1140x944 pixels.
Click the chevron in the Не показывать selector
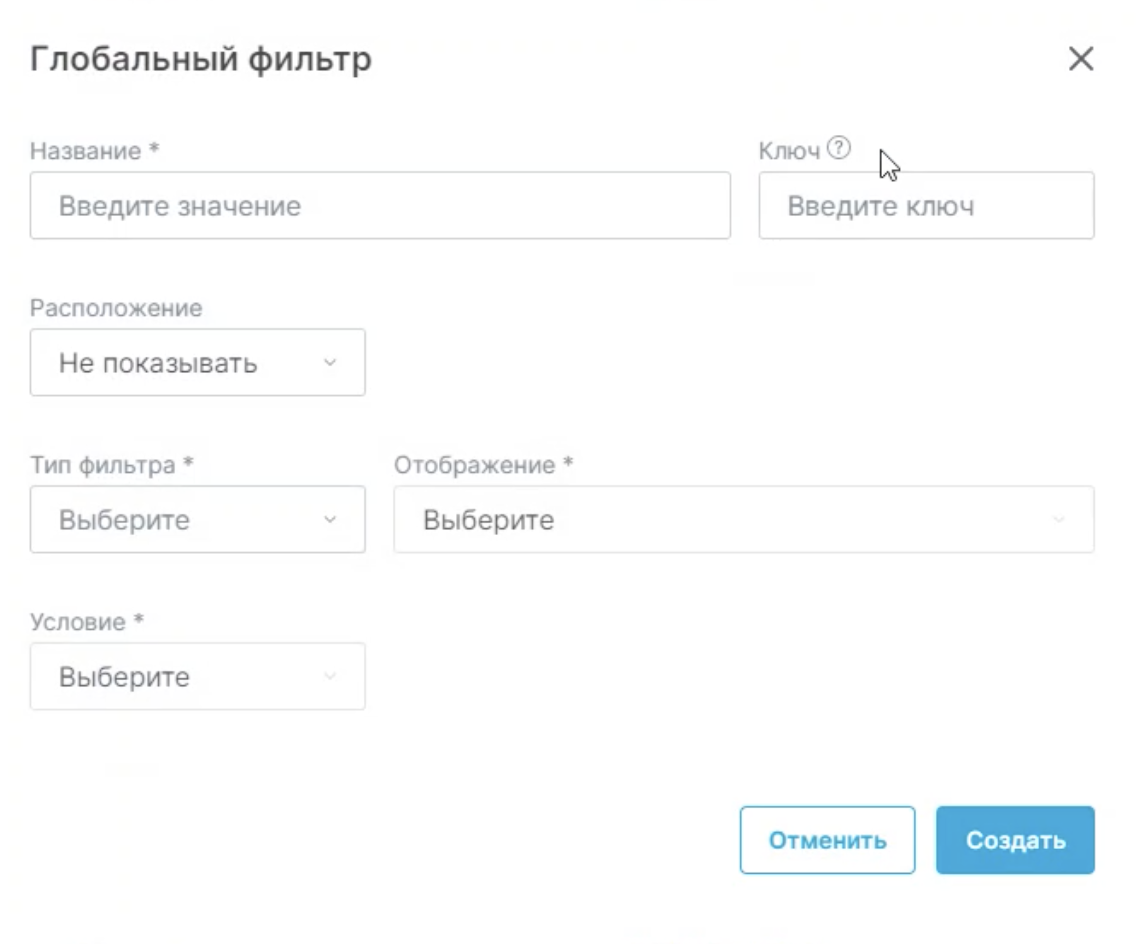(330, 363)
